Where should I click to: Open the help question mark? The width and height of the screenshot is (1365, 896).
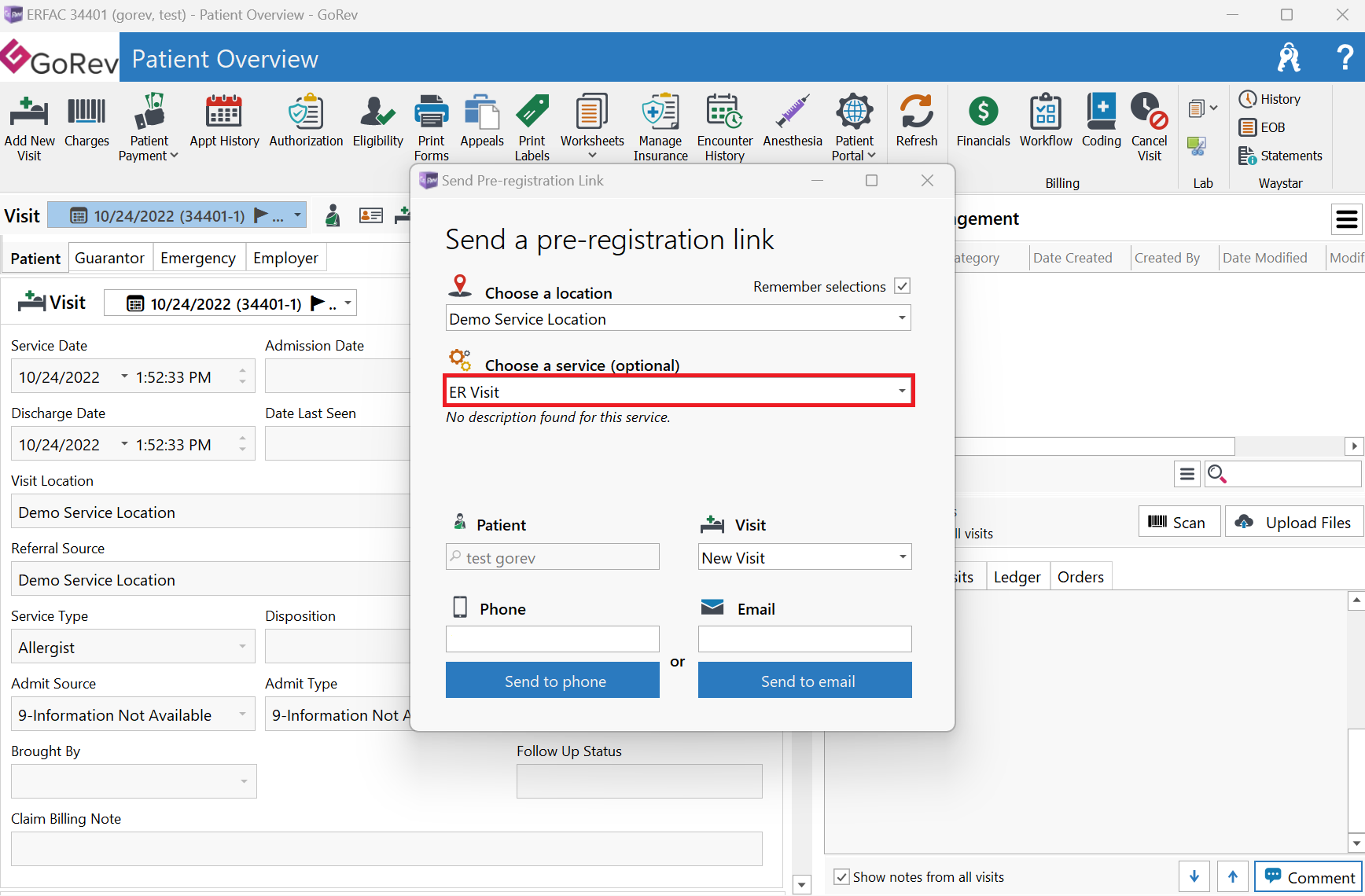(1345, 57)
